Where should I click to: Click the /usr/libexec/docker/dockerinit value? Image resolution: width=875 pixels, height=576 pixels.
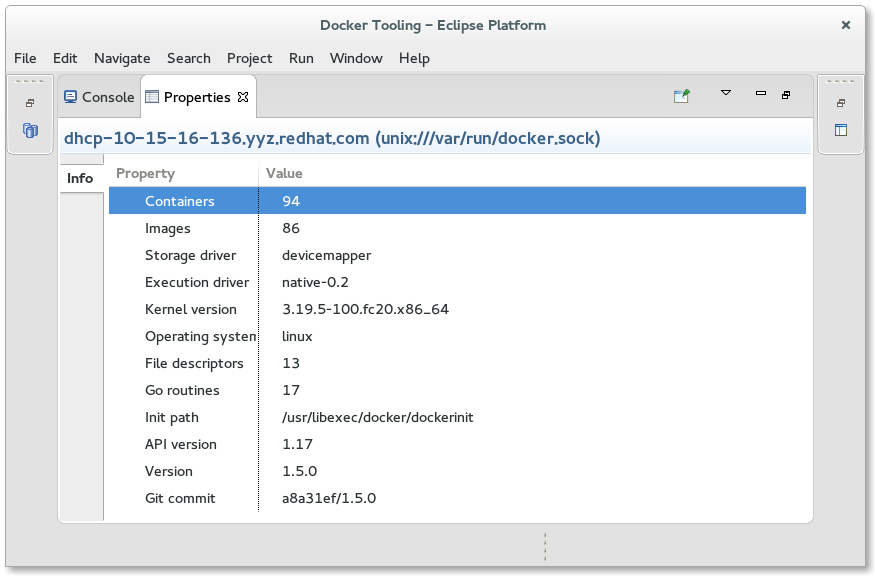coord(378,417)
